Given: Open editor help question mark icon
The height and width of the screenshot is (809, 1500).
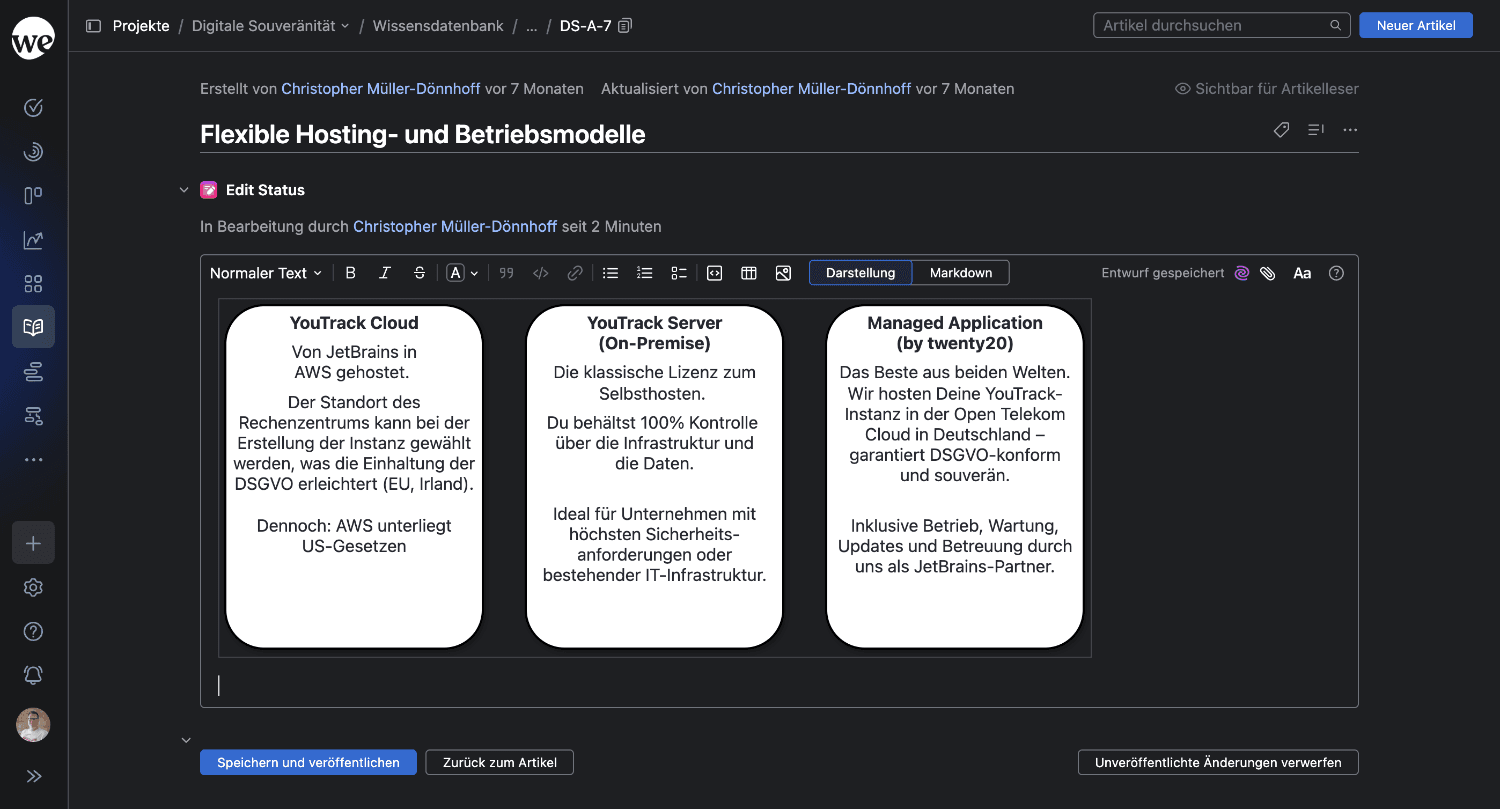Looking at the screenshot, I should (x=1336, y=273).
